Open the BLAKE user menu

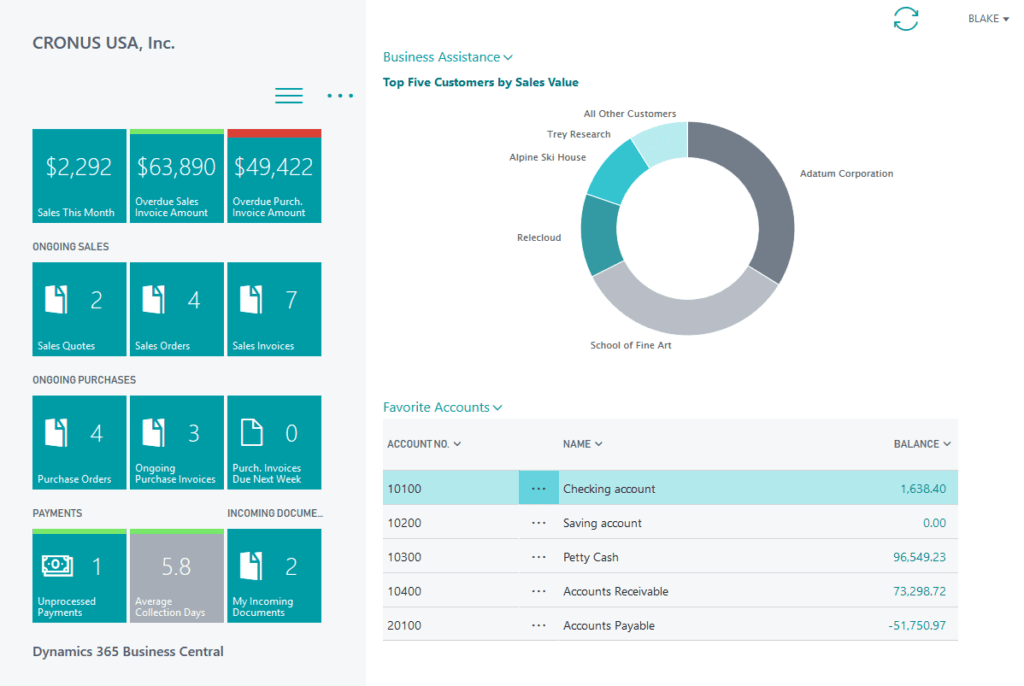(x=988, y=19)
